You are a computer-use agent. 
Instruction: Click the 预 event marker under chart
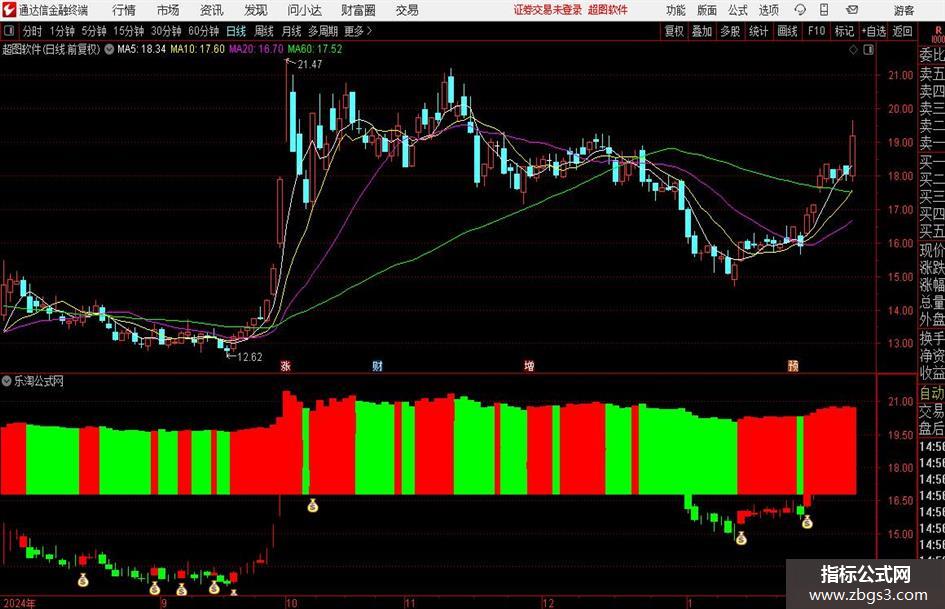(x=793, y=366)
